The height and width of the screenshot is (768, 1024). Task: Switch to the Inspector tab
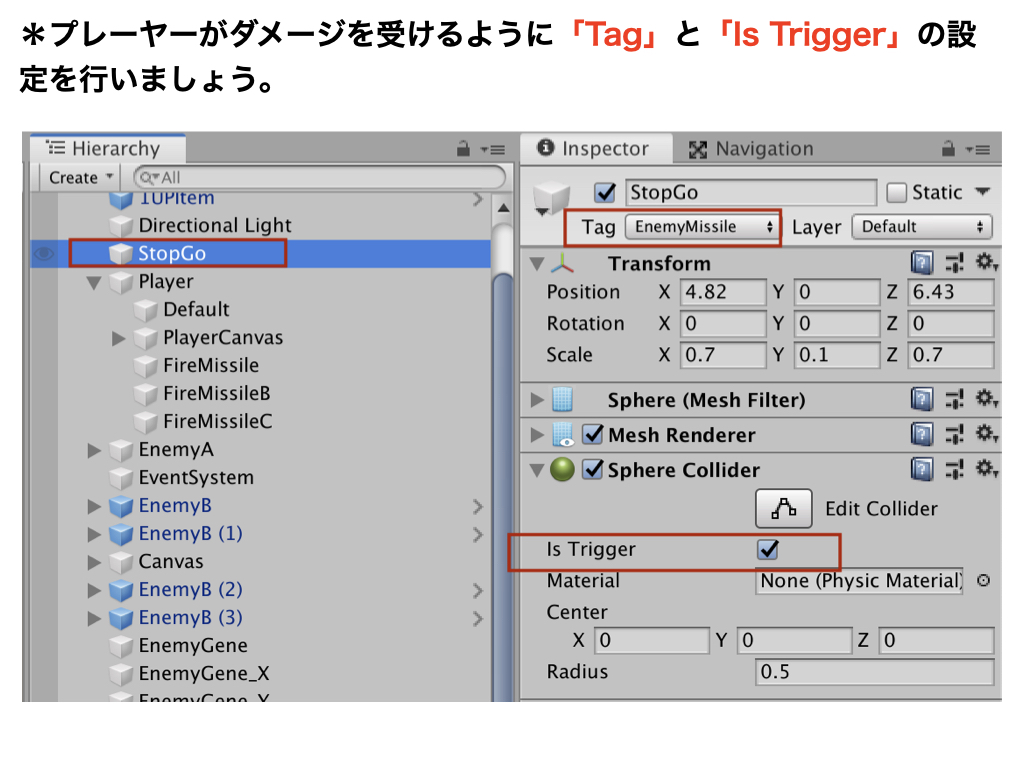point(596,149)
